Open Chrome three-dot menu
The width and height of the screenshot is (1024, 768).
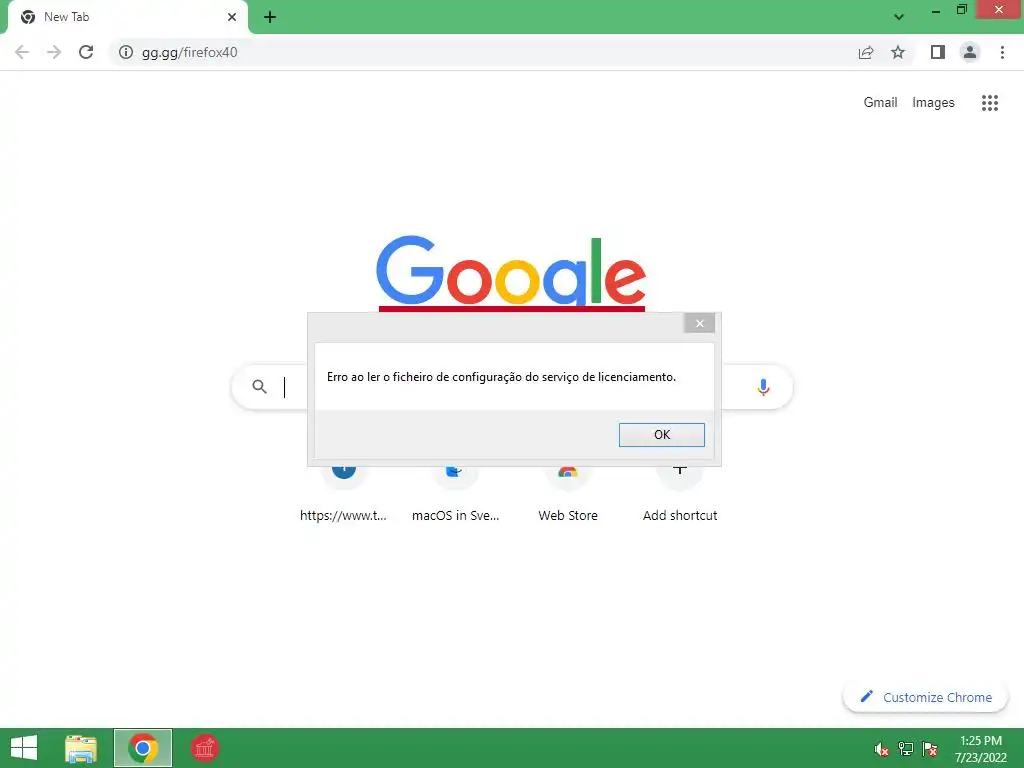(1002, 52)
